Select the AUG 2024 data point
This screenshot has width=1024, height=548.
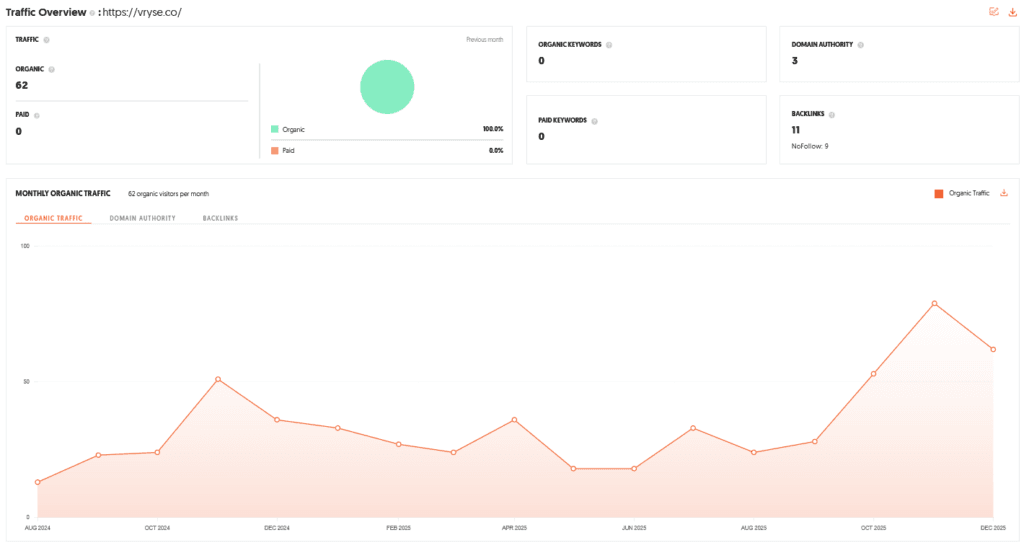pos(37,482)
